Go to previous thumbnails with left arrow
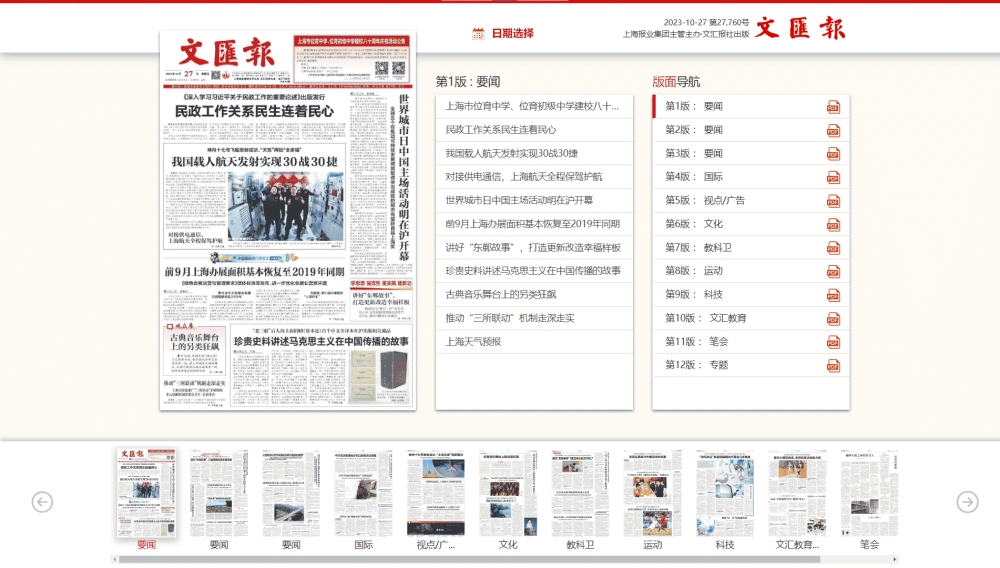 (x=42, y=502)
